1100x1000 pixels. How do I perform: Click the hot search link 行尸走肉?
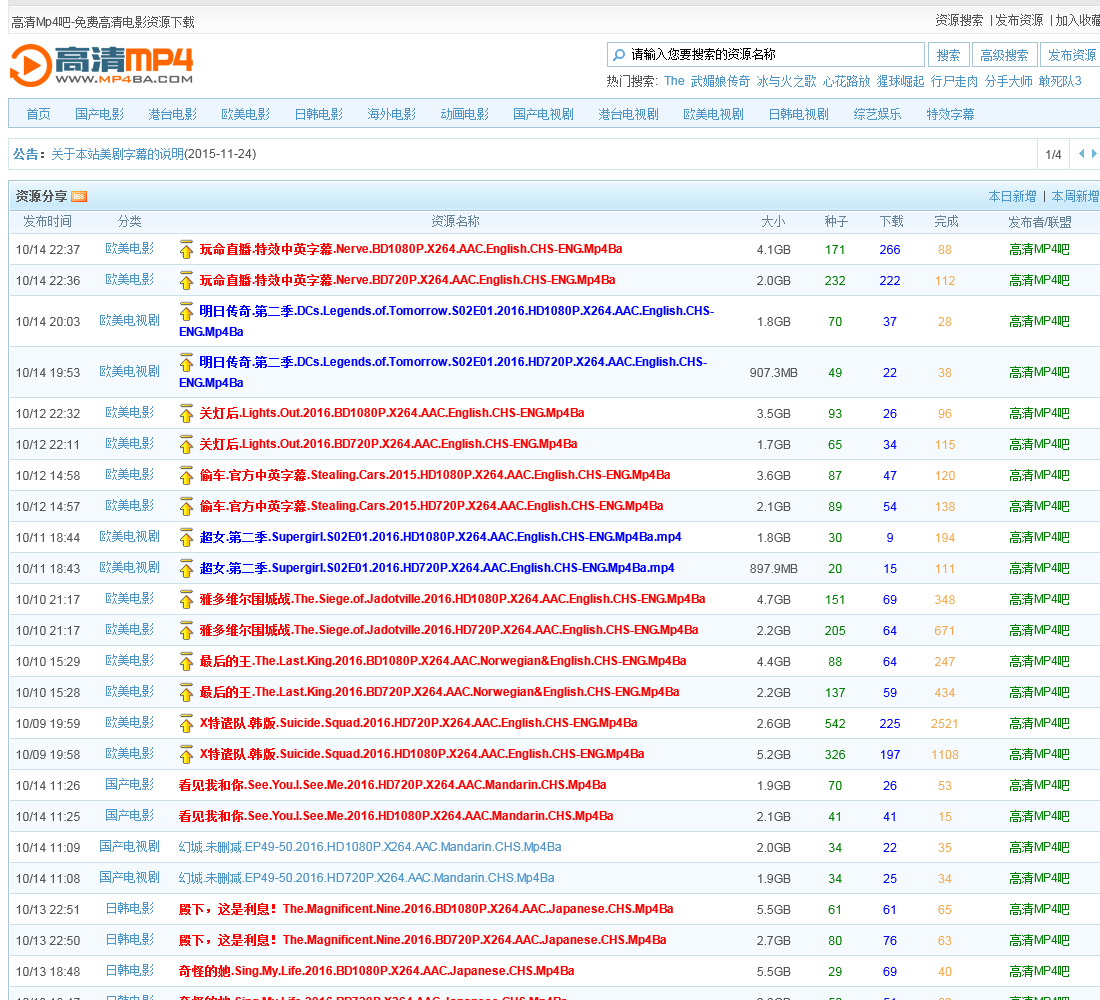(x=954, y=81)
